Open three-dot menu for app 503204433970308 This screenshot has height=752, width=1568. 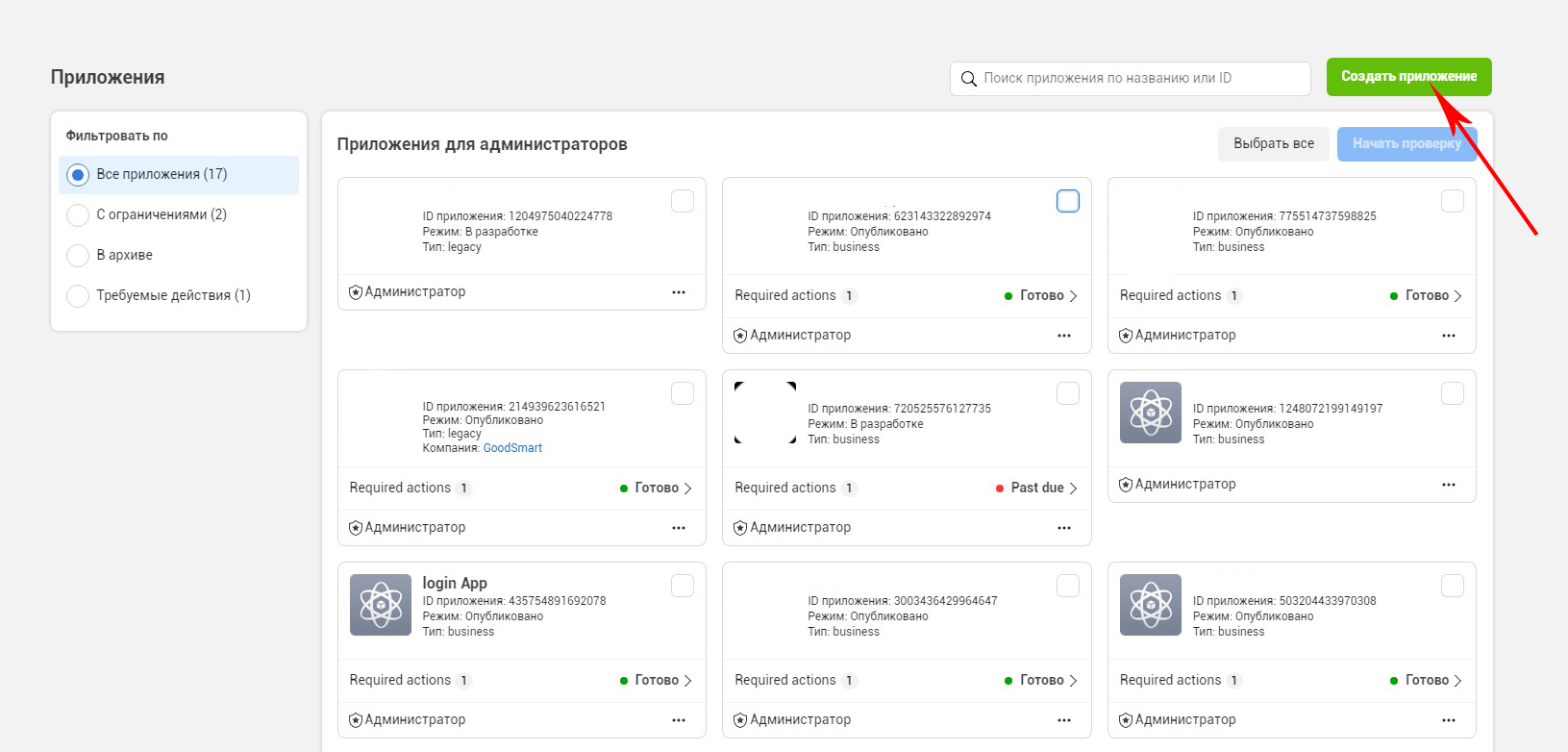coord(1449,720)
